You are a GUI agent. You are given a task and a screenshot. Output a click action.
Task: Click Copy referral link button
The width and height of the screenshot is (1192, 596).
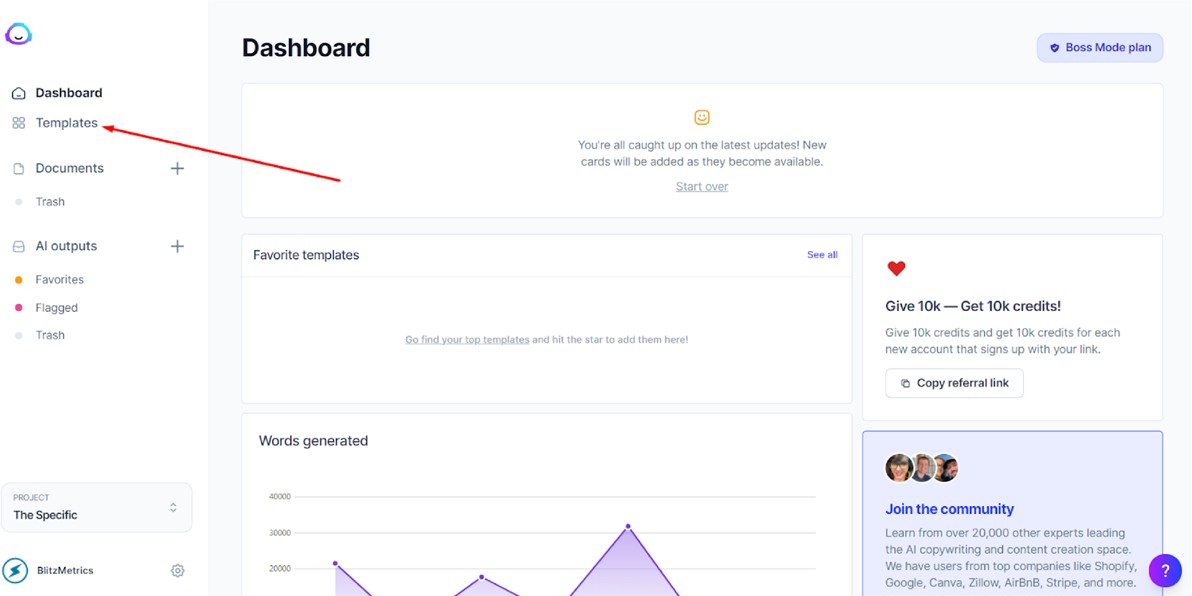[x=954, y=383]
